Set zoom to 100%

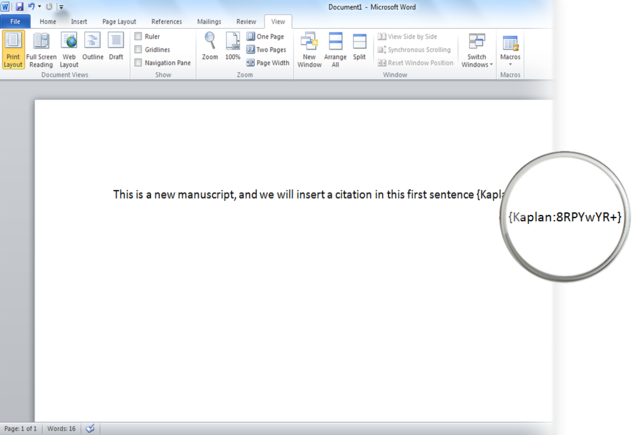(233, 46)
